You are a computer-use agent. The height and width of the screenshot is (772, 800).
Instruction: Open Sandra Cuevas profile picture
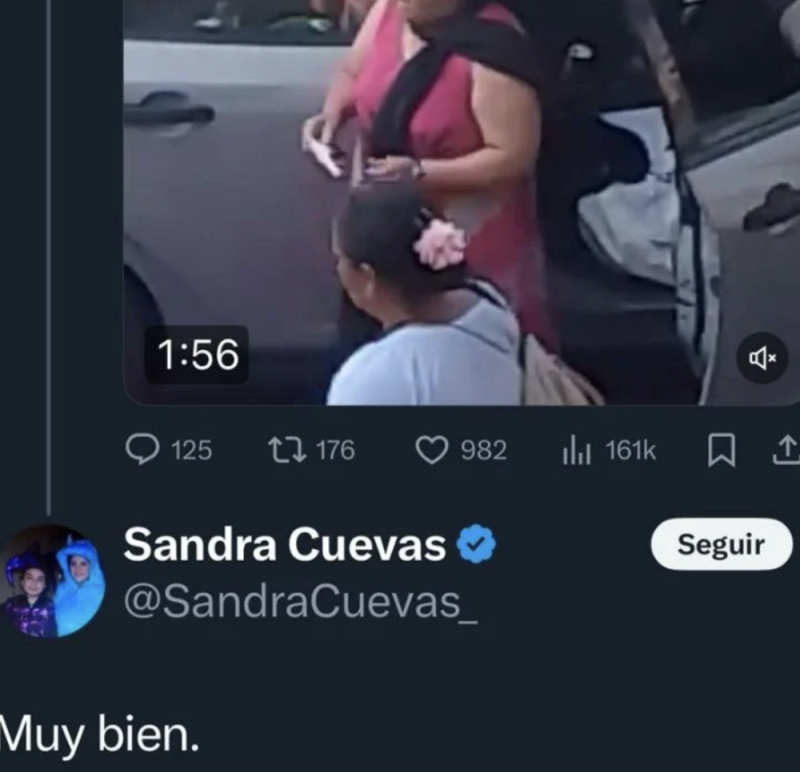click(x=54, y=582)
